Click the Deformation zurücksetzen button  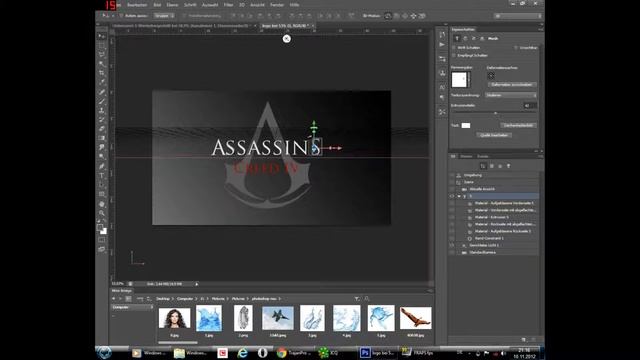(512, 84)
